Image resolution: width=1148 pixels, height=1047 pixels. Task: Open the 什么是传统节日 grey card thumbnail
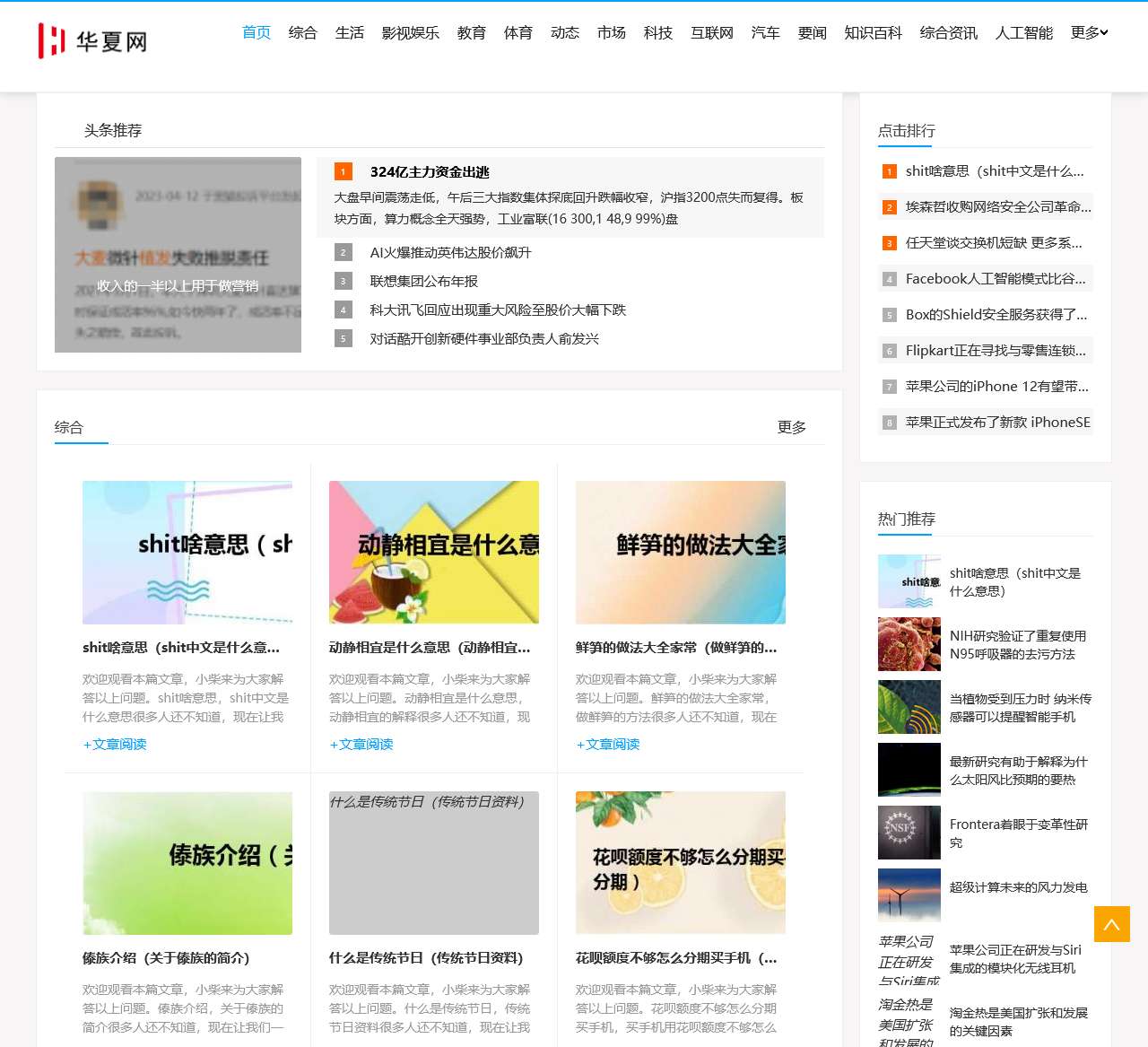point(434,863)
